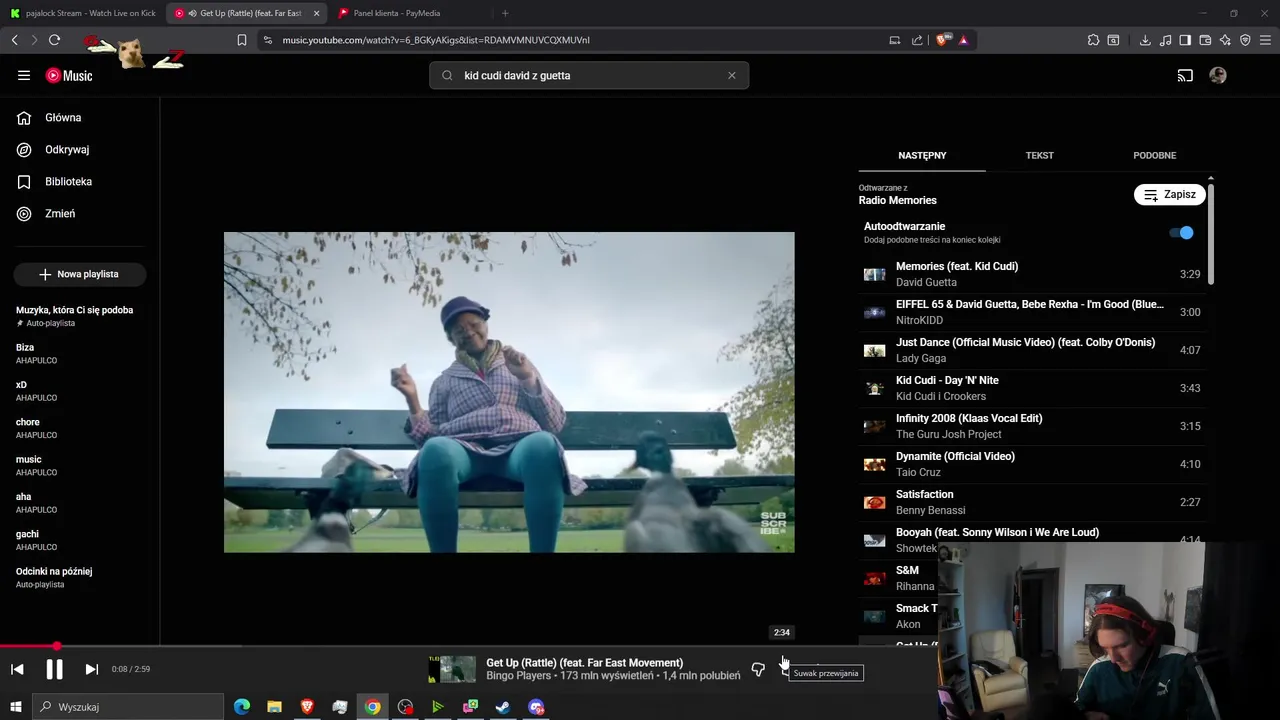Clear the search box with X

[731, 75]
